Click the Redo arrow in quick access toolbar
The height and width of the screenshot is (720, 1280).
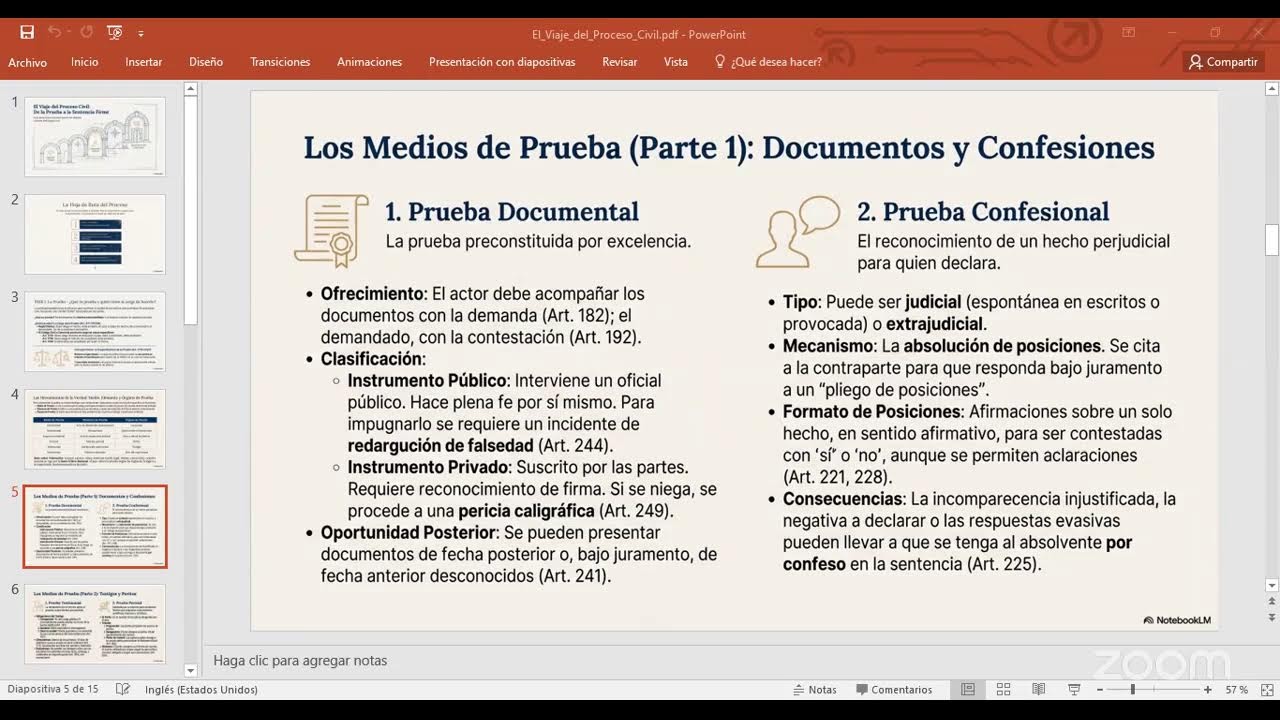pos(86,33)
